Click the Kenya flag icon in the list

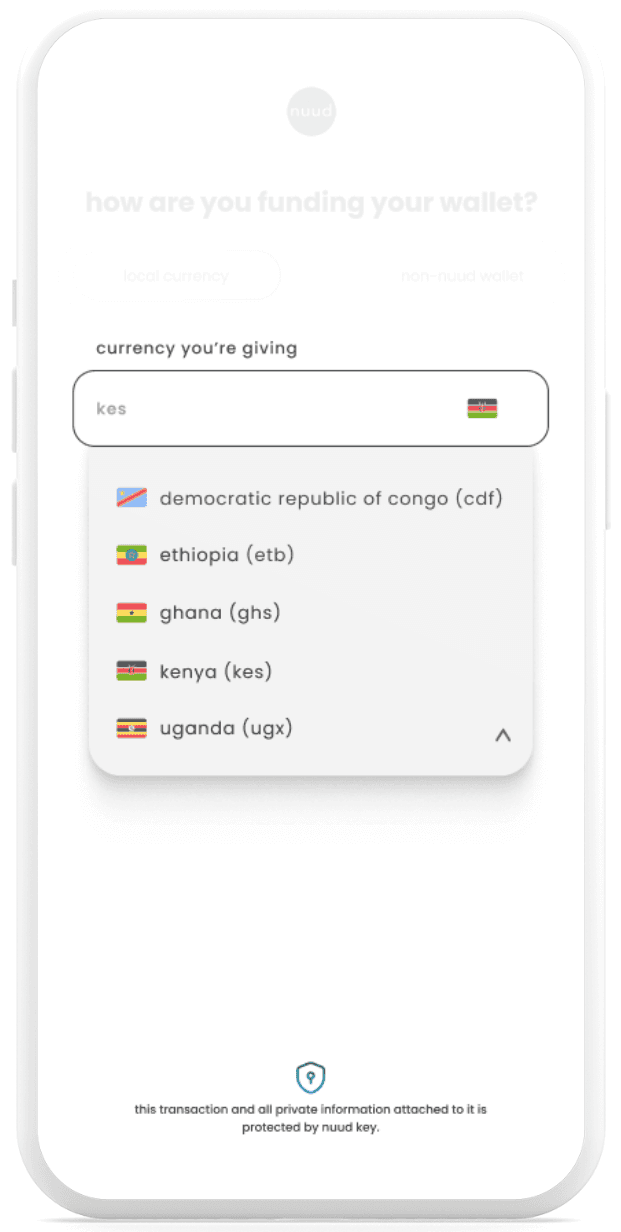coord(129,671)
